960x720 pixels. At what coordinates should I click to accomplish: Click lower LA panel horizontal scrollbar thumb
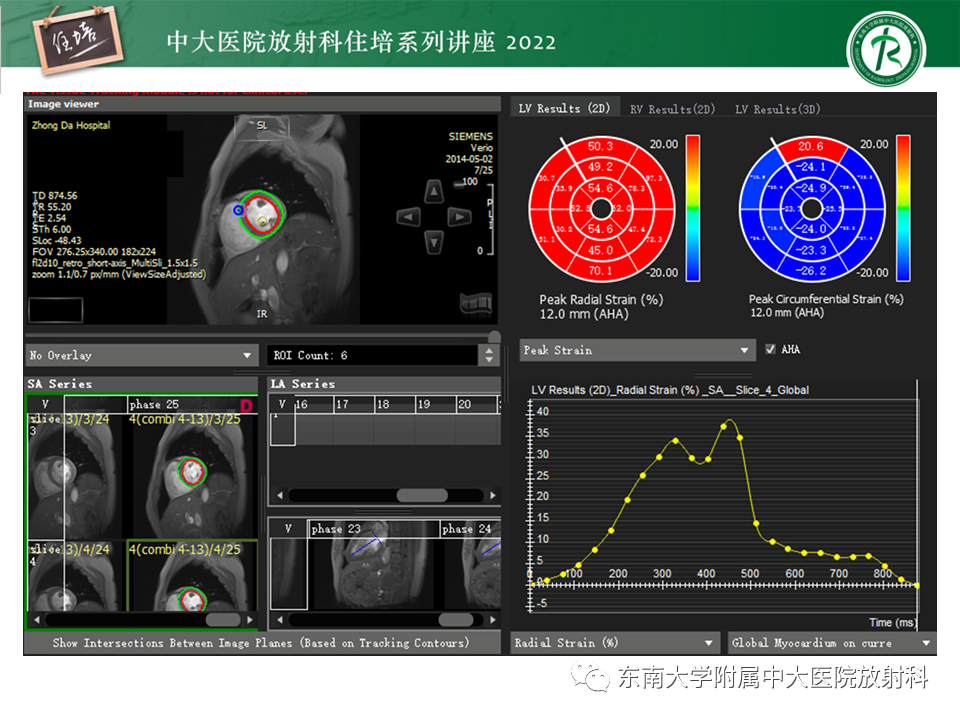click(x=456, y=620)
